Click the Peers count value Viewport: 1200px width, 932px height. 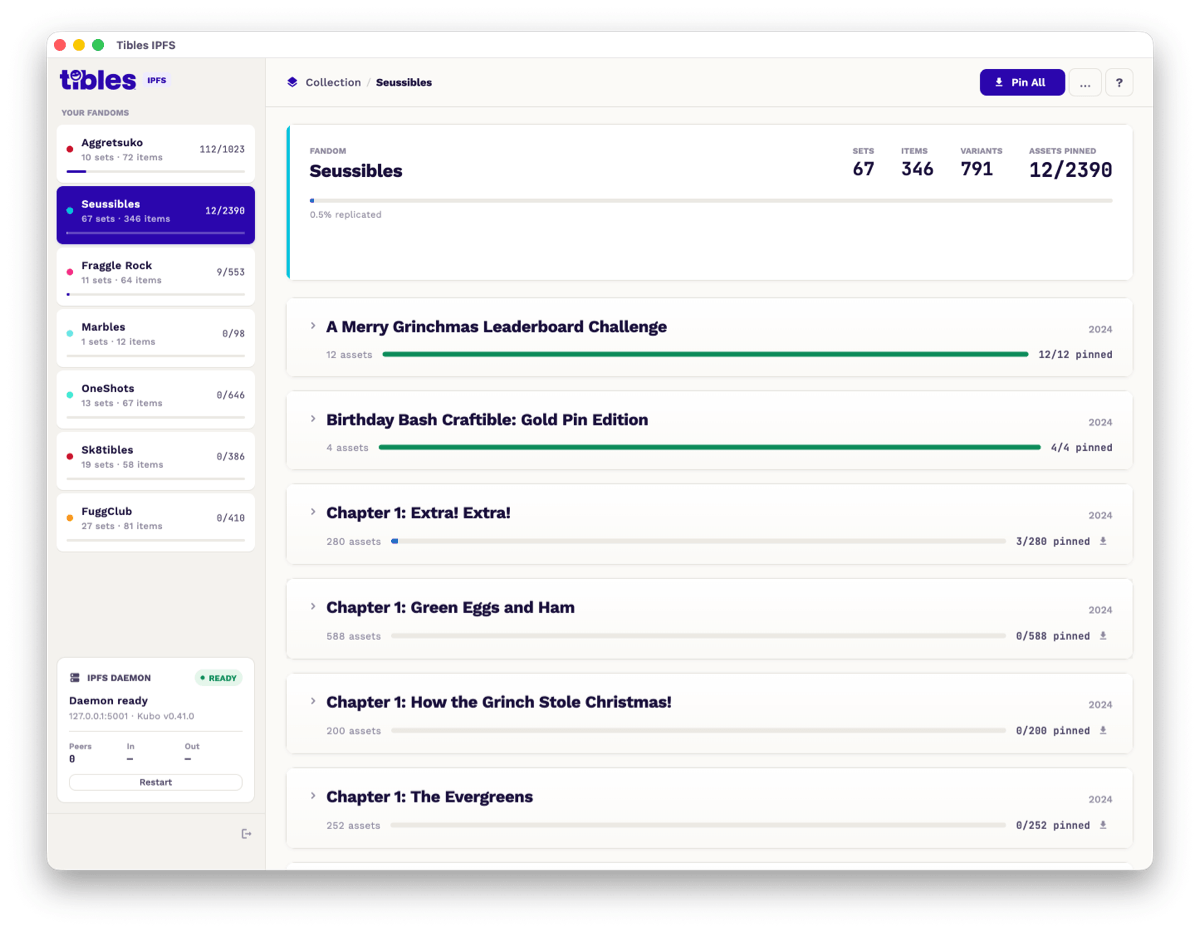click(72, 759)
